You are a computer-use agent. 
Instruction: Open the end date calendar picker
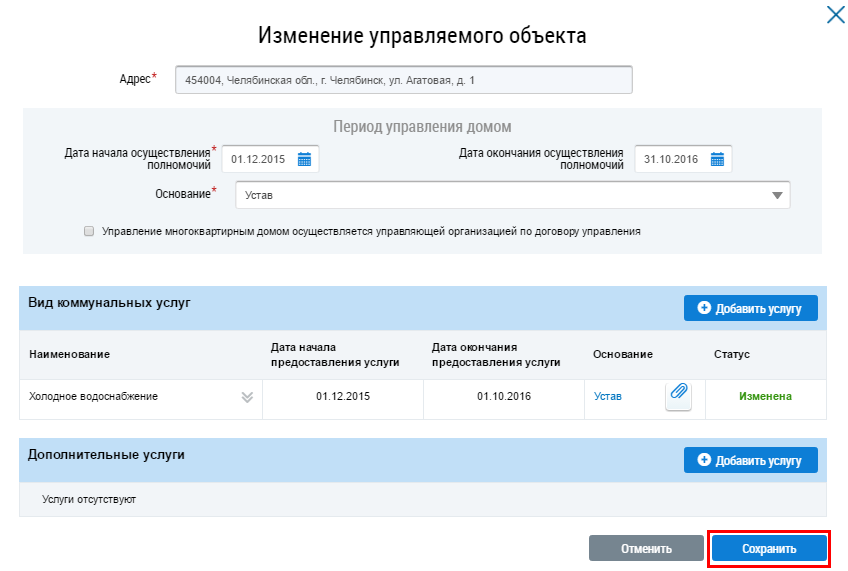[x=717, y=159]
